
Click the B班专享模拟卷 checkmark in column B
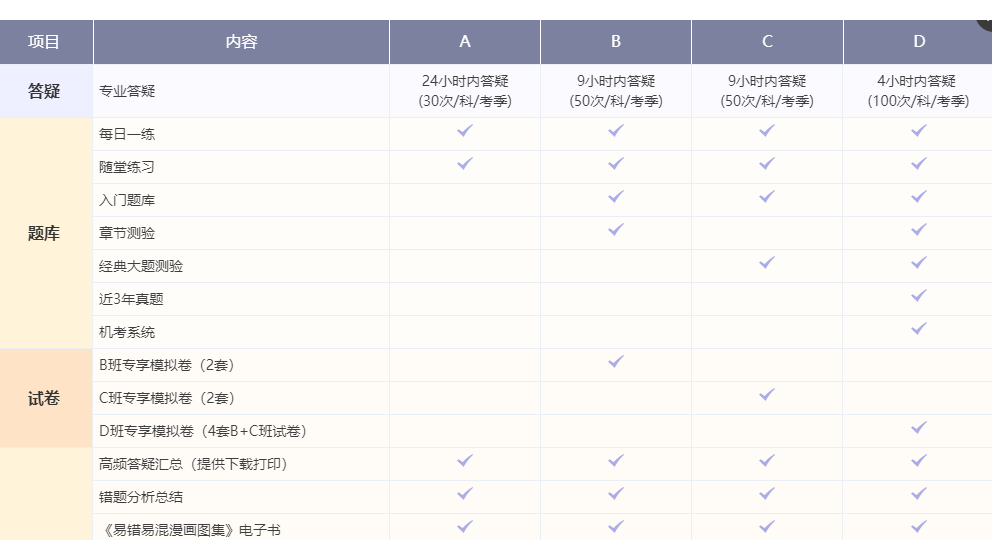tap(615, 362)
